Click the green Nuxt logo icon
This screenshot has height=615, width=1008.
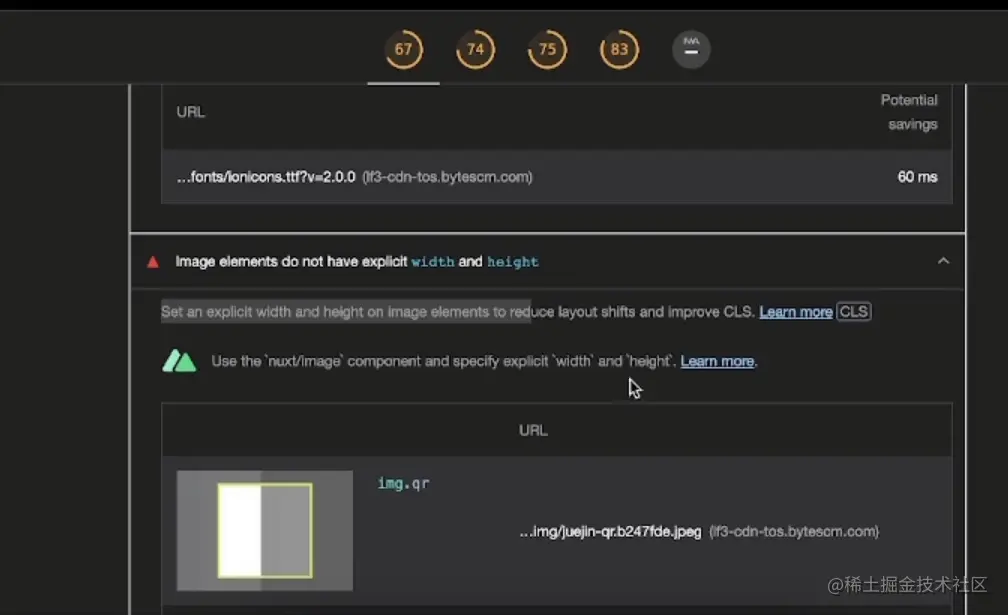tap(179, 361)
